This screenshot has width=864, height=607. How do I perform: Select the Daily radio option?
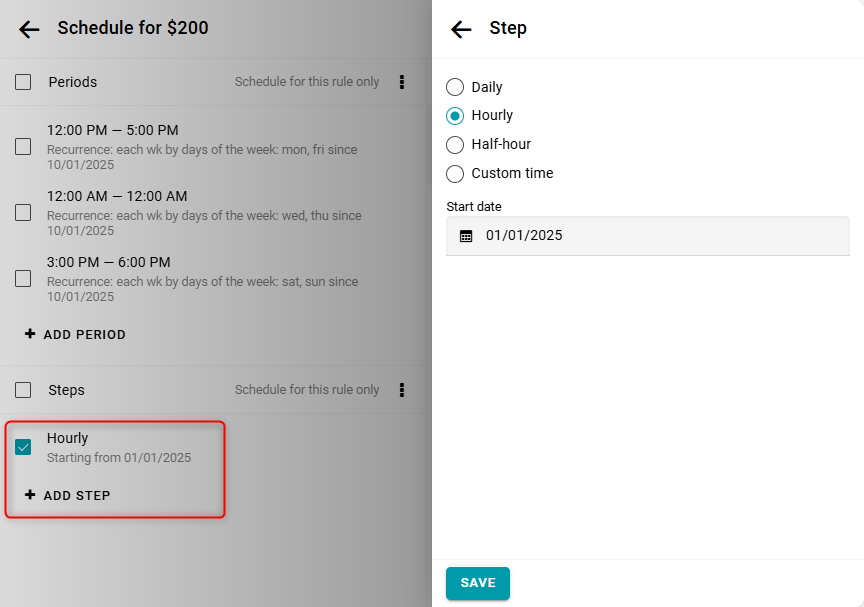[x=455, y=87]
